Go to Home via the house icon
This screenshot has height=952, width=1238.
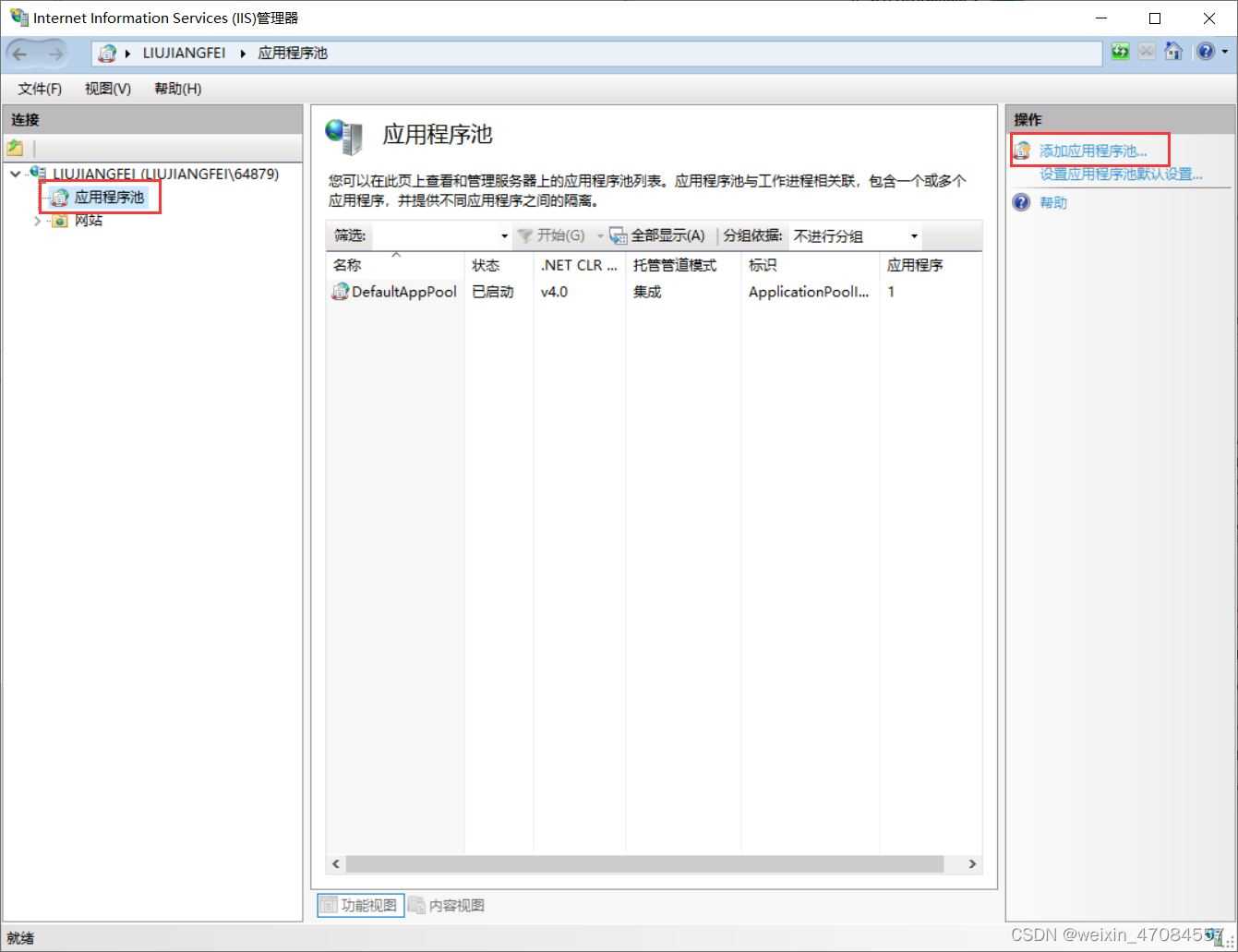coord(1173,52)
